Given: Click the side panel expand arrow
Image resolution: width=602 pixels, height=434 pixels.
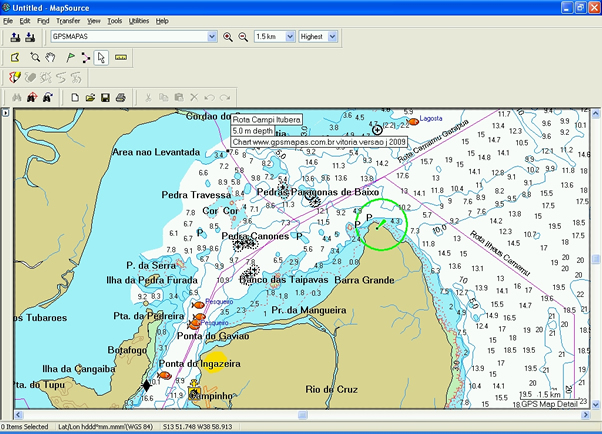Looking at the screenshot, I should point(6,113).
